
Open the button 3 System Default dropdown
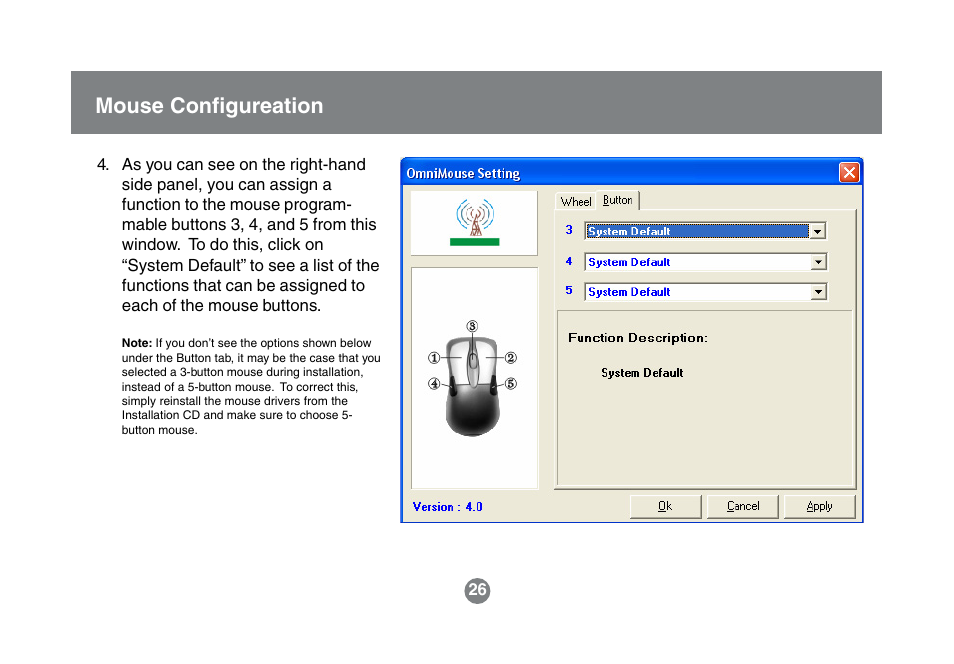[x=705, y=231]
